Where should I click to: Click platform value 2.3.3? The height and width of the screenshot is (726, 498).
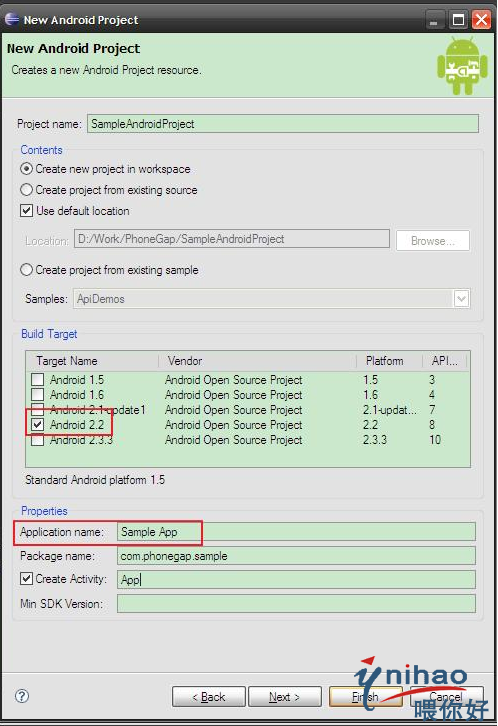[375, 440]
